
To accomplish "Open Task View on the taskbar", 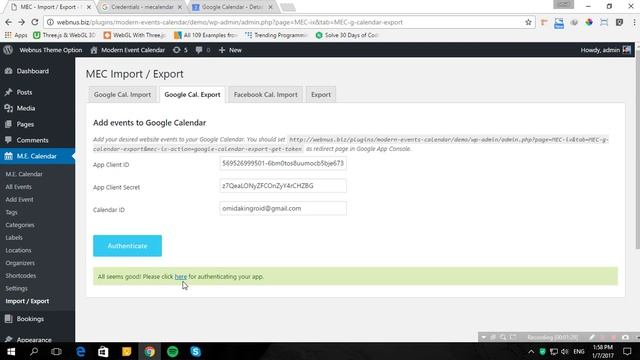I will (x=56, y=351).
